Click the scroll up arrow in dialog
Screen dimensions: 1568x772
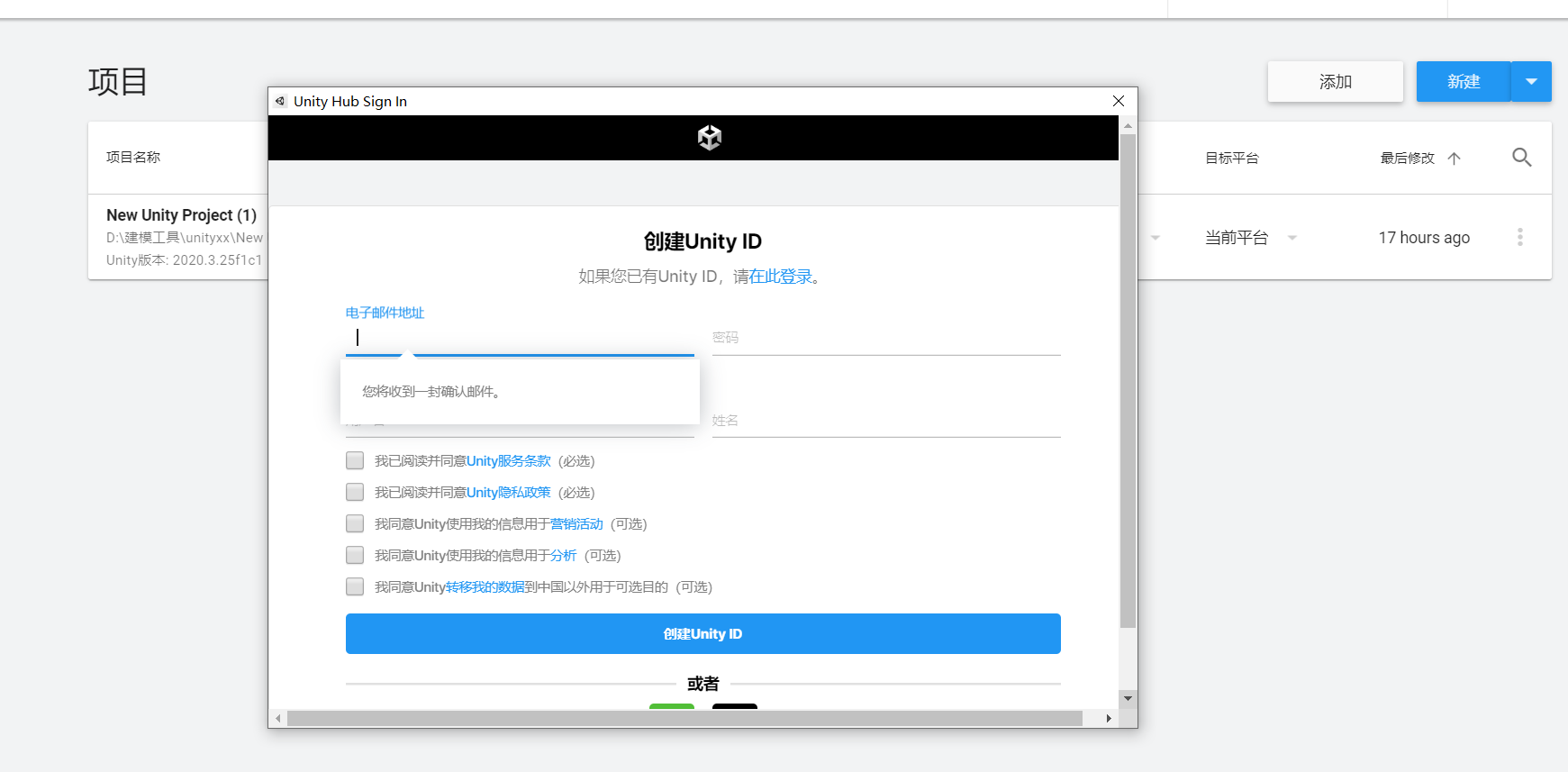tap(1128, 126)
